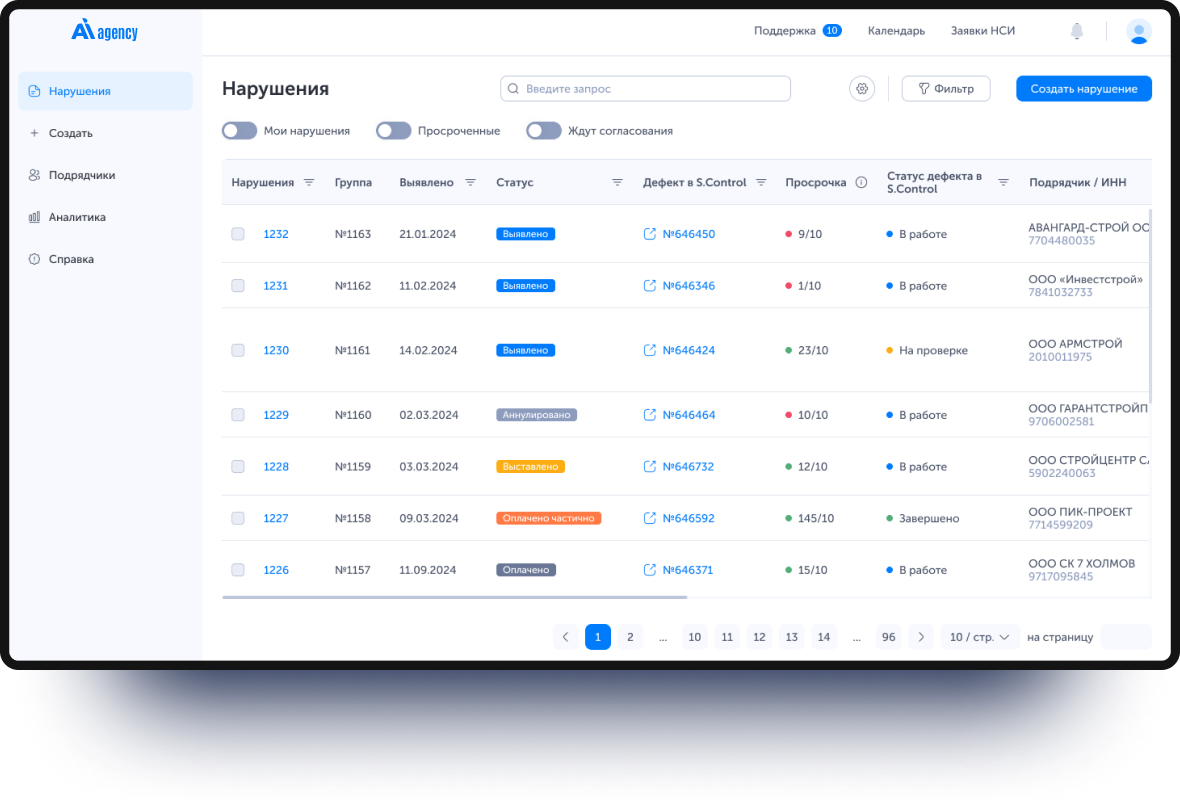Select checkbox for violation 1230
The image size is (1180, 810).
[238, 351]
